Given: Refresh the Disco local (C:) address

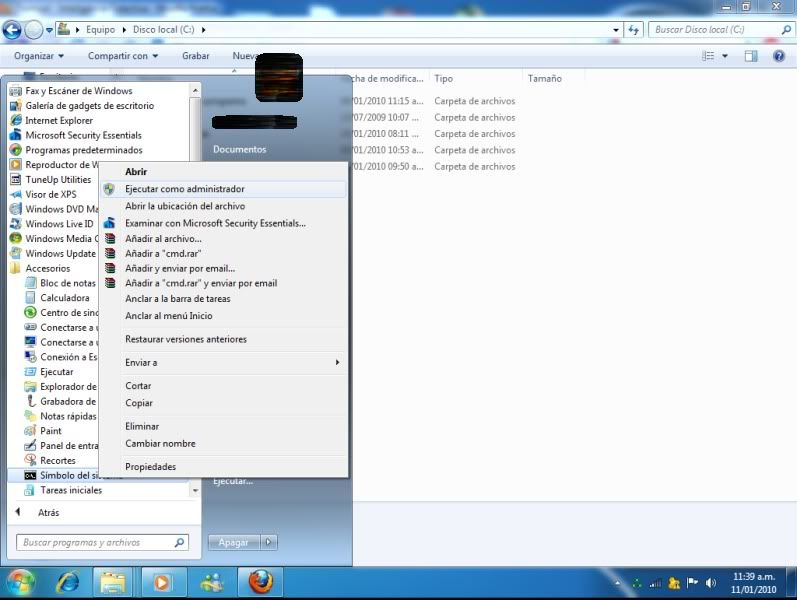Looking at the screenshot, I should point(634,29).
